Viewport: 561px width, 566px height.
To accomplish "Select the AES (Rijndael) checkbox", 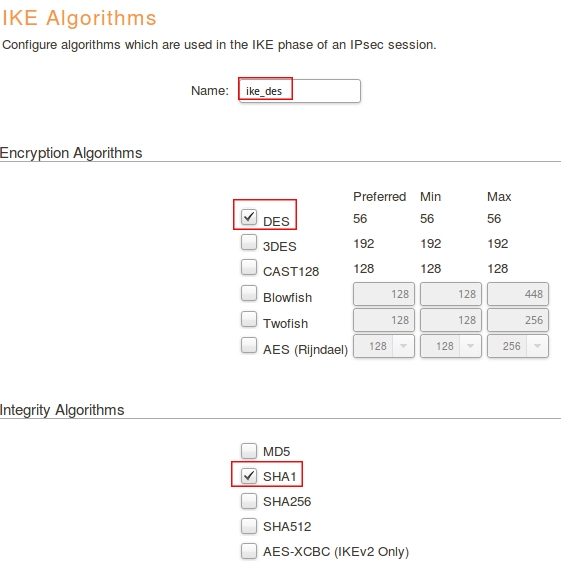I will [249, 345].
